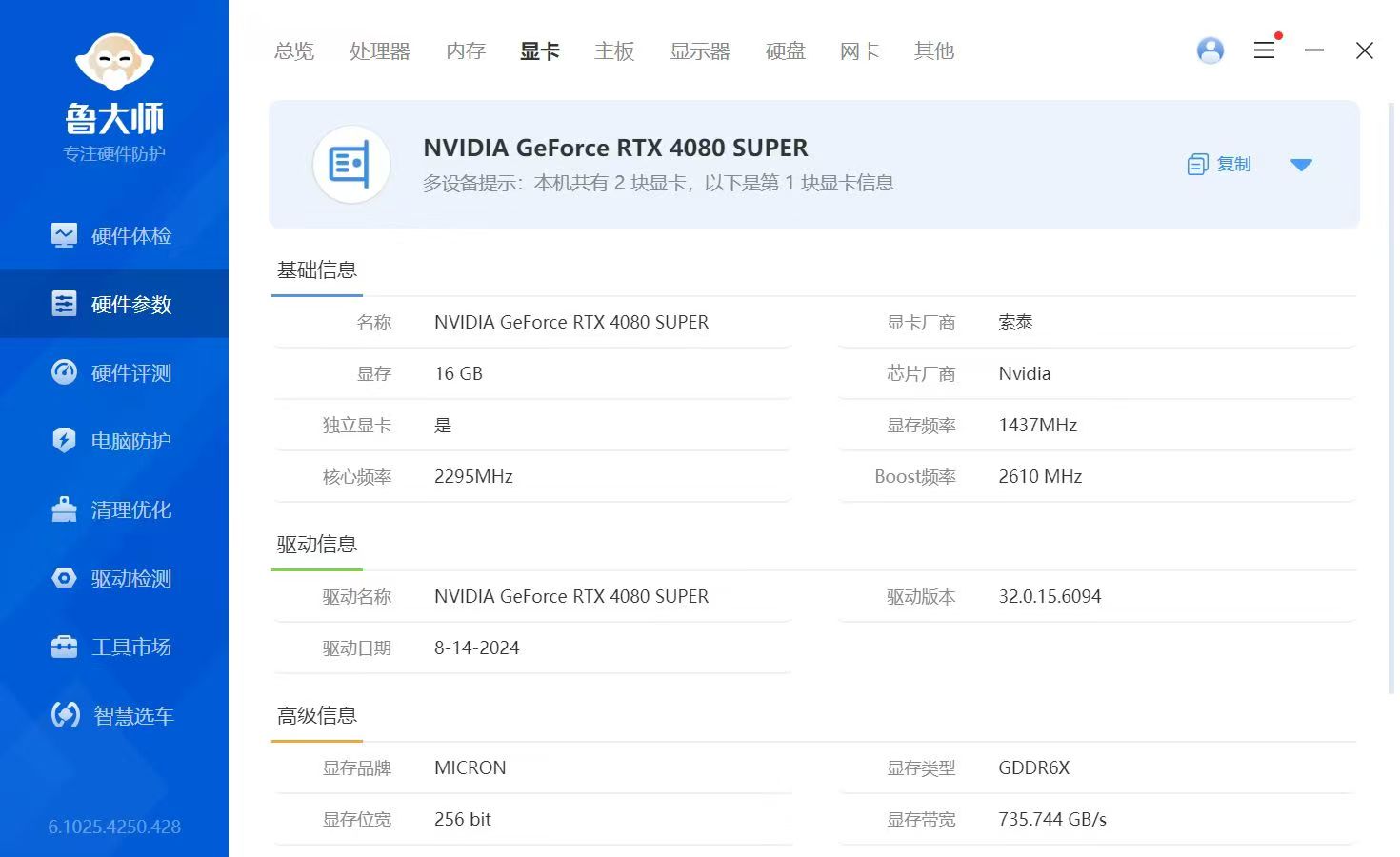The image size is (1400, 857).
Task: Open the 硬件评测 benchmark gauge icon
Action: (x=64, y=372)
